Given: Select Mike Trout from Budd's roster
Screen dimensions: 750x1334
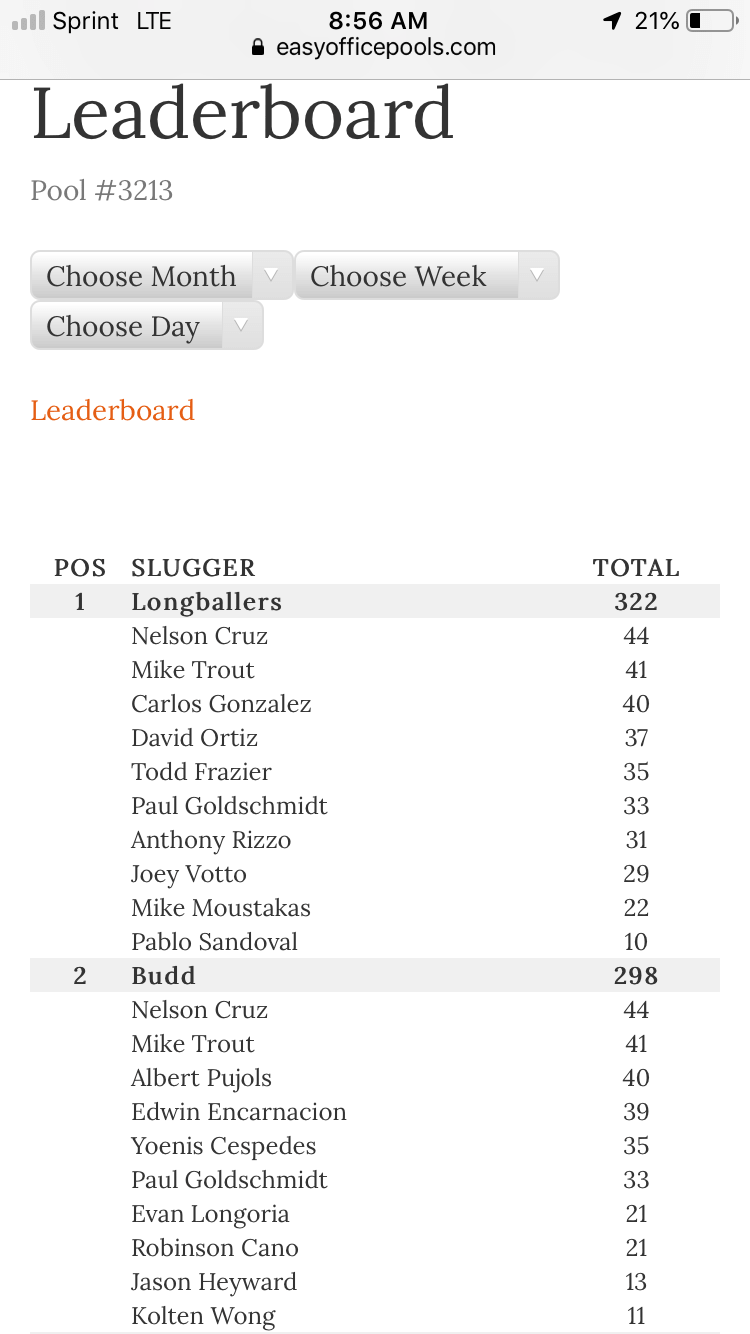Looking at the screenshot, I should point(192,1043).
